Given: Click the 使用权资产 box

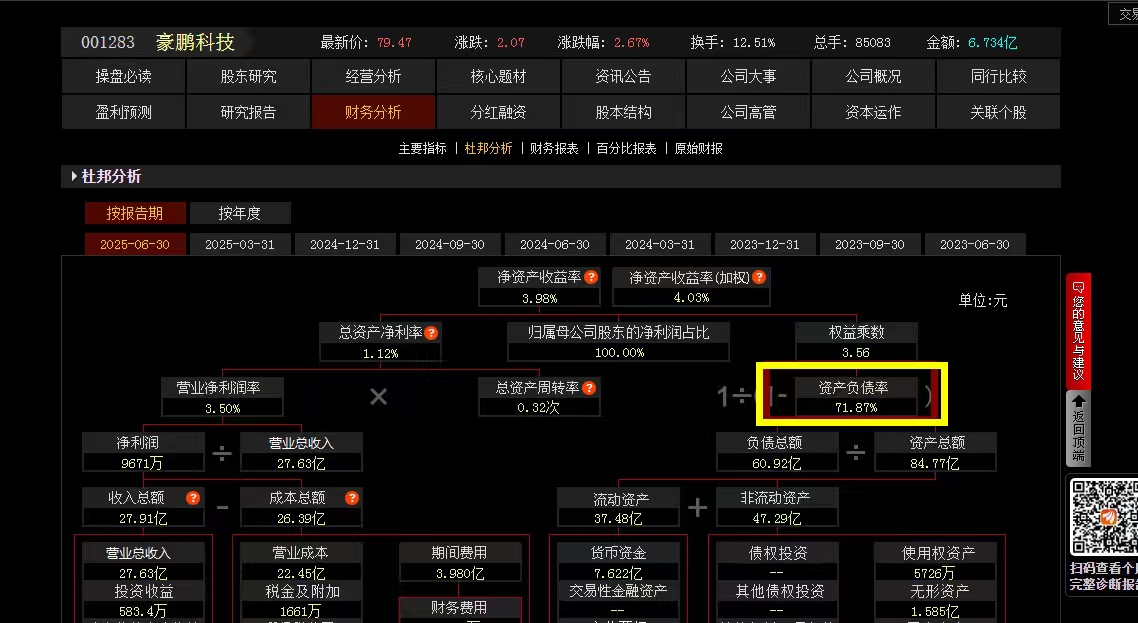Looking at the screenshot, I should pyautogui.click(x=936, y=563).
